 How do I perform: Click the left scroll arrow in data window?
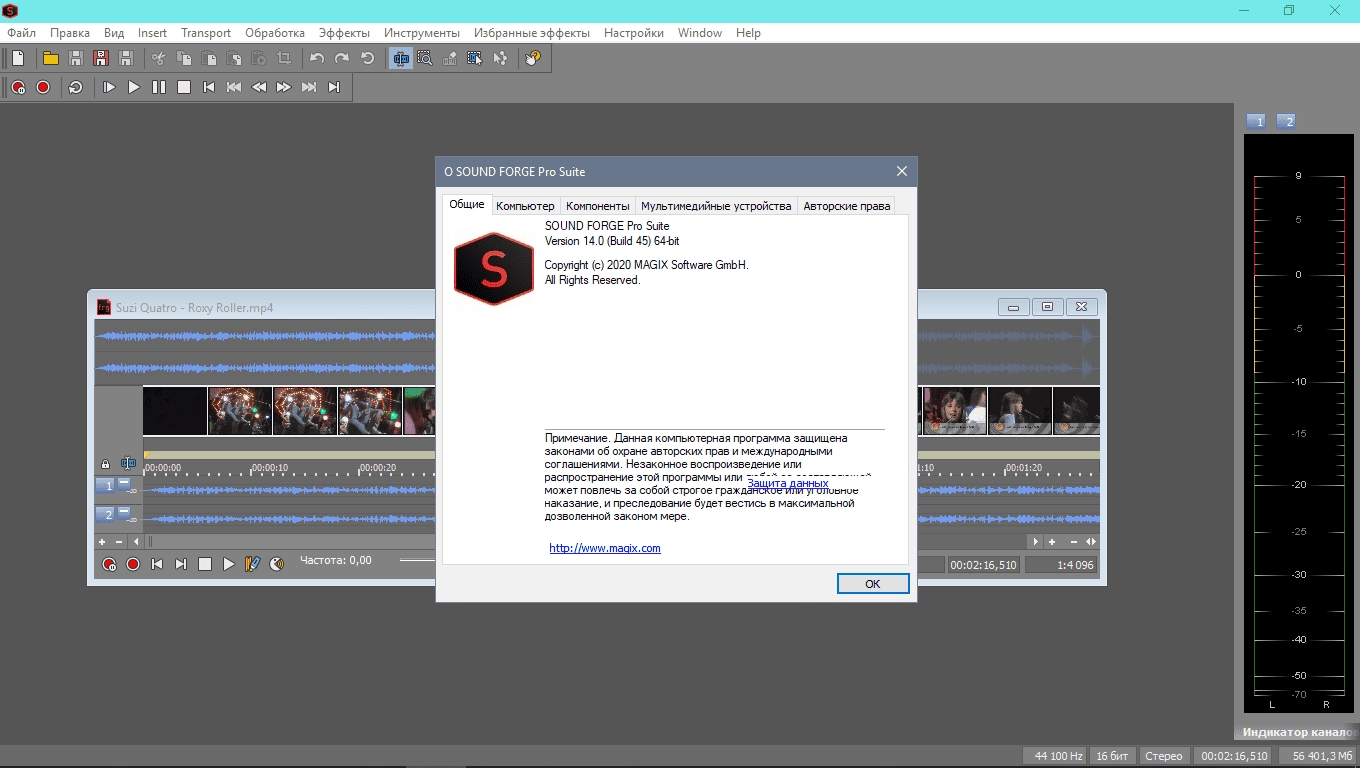(136, 542)
